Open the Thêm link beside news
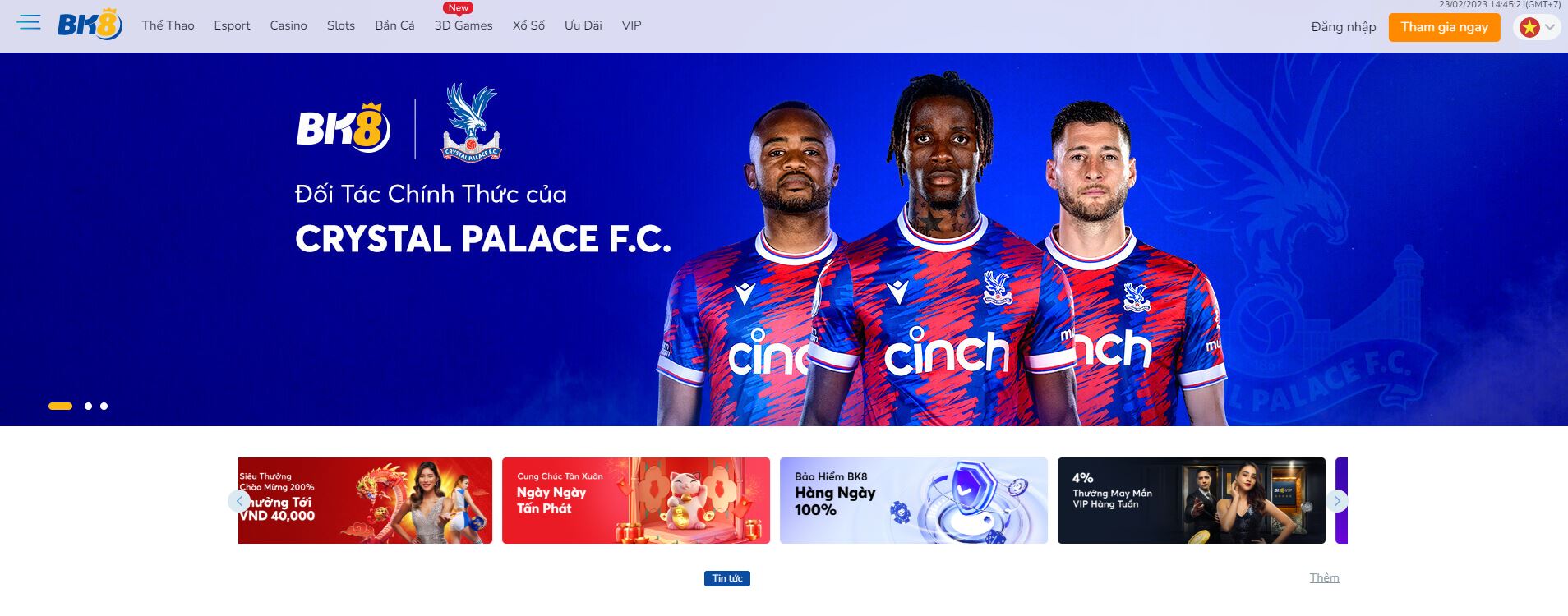The image size is (1568, 616). pos(1324,577)
